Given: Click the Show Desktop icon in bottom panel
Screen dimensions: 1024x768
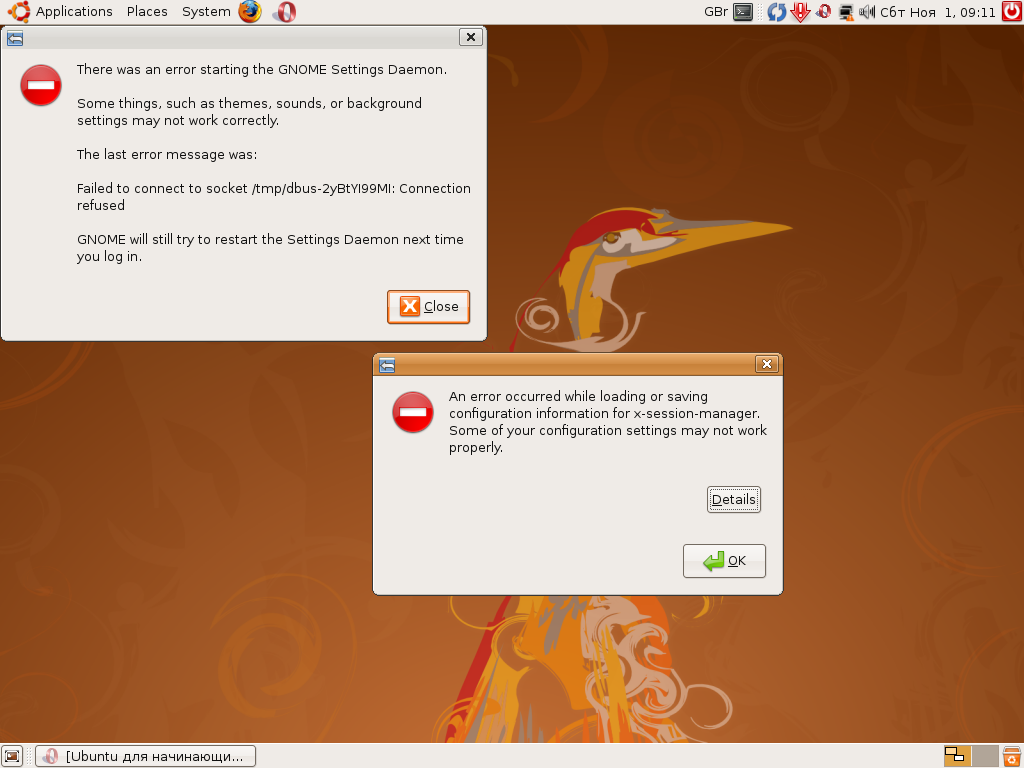Looking at the screenshot, I should coord(12,756).
